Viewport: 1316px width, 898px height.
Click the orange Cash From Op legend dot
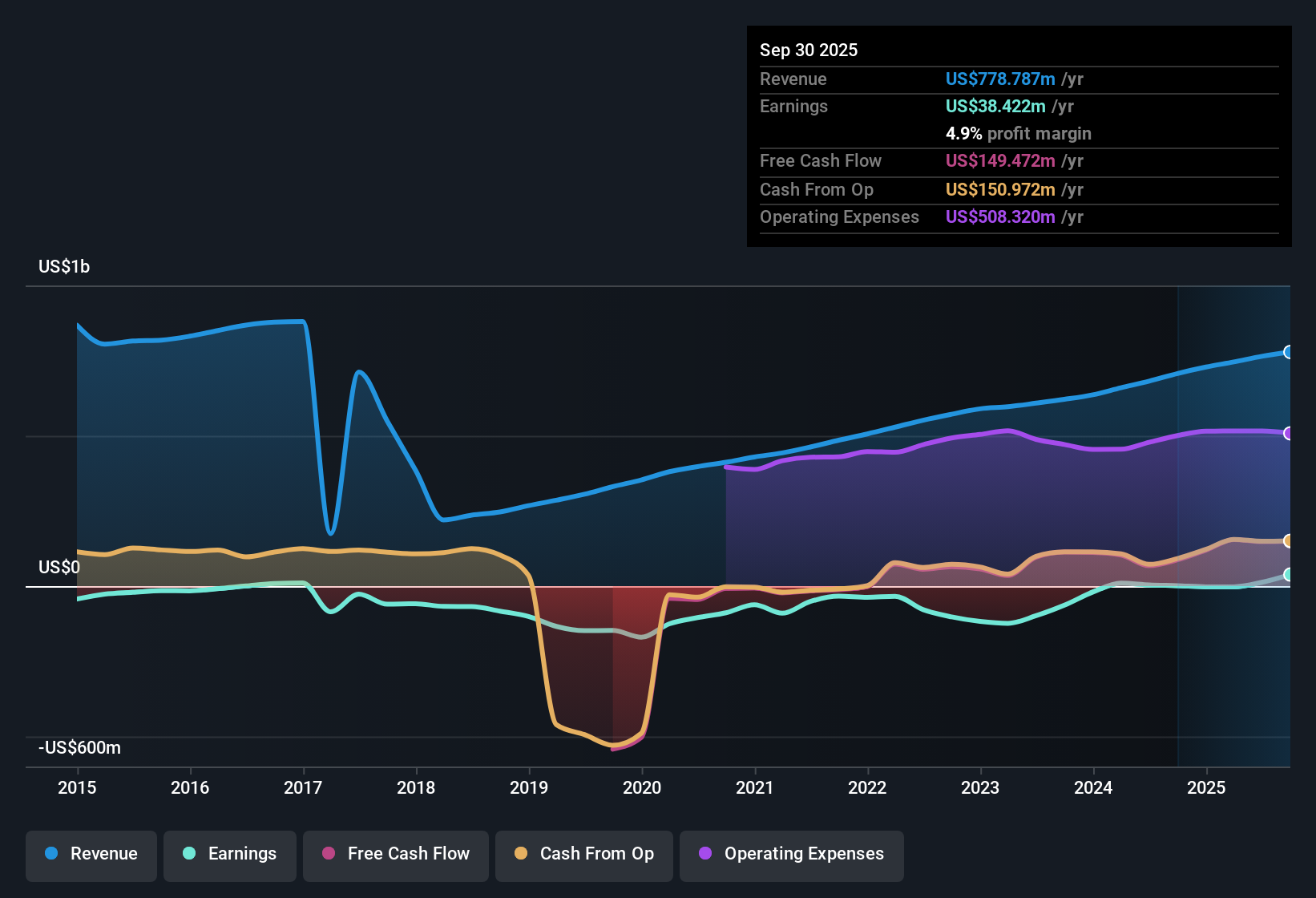click(x=520, y=854)
